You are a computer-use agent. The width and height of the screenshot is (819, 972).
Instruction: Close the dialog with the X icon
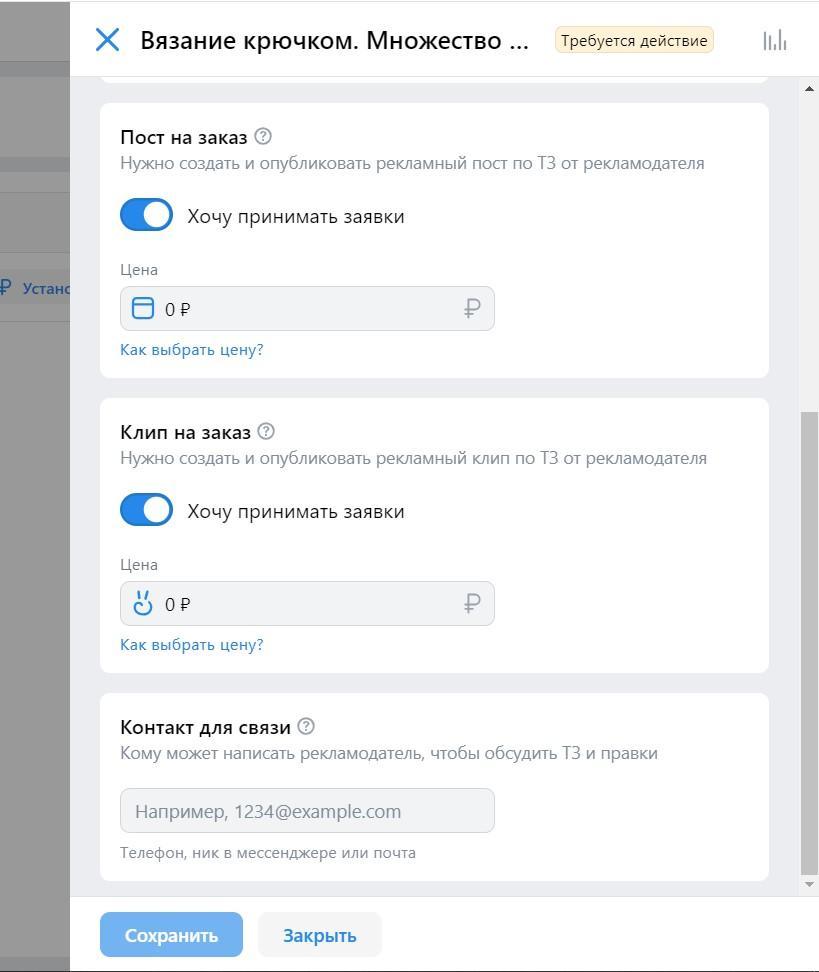pos(107,40)
